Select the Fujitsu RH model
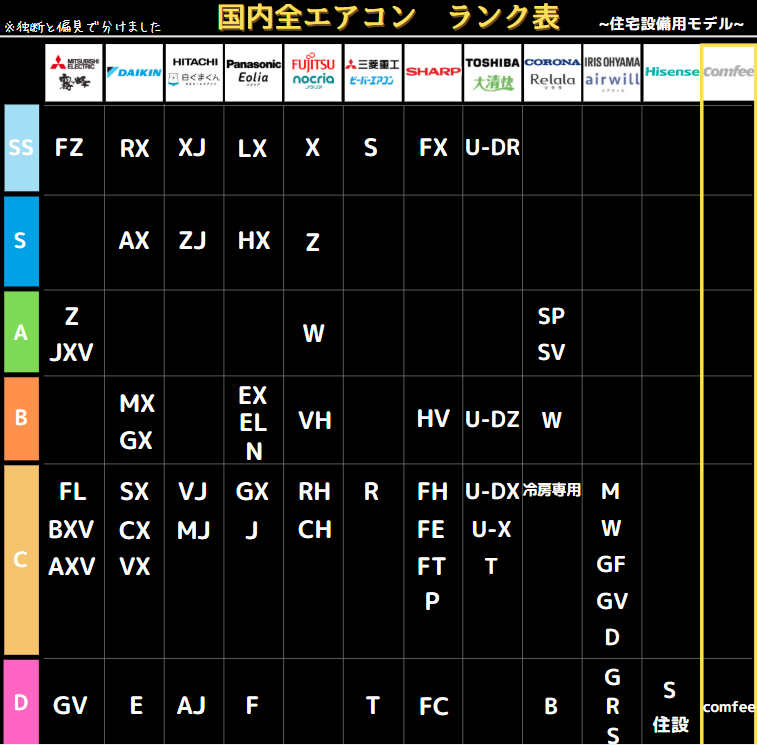The image size is (757, 745). point(314,492)
